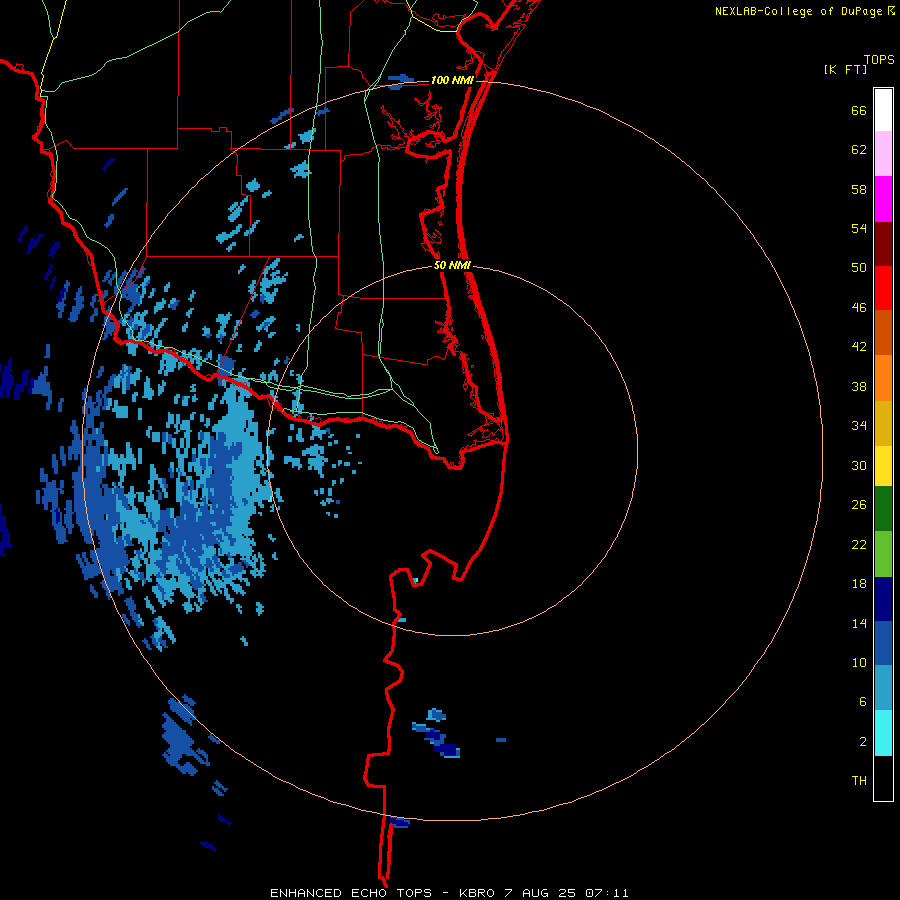Click the '14' legend value
Viewport: 900px width, 900px height.
[x=859, y=623]
